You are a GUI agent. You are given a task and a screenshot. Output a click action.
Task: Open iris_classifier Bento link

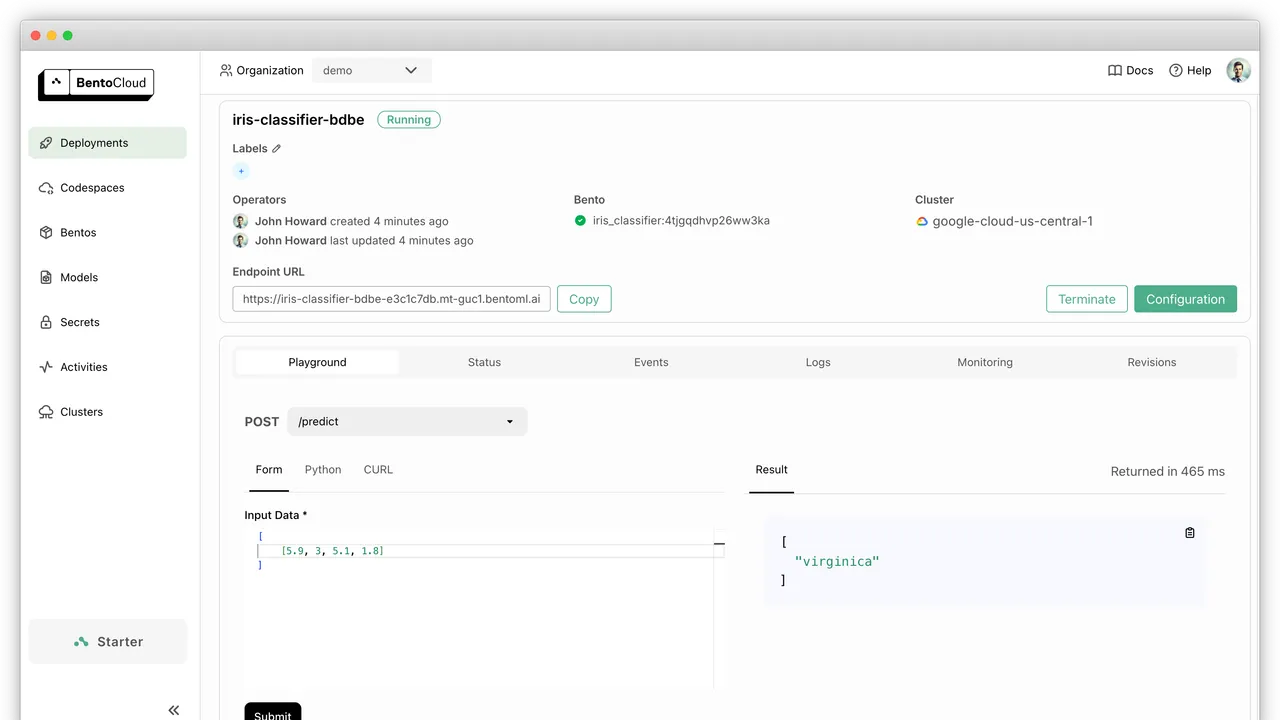coord(681,221)
